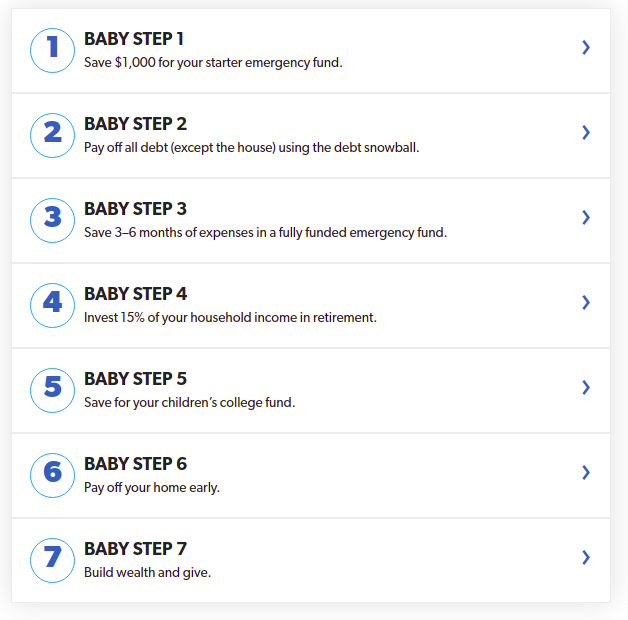Expand Baby Step 1 using its chevron
The image size is (628, 620).
click(586, 47)
